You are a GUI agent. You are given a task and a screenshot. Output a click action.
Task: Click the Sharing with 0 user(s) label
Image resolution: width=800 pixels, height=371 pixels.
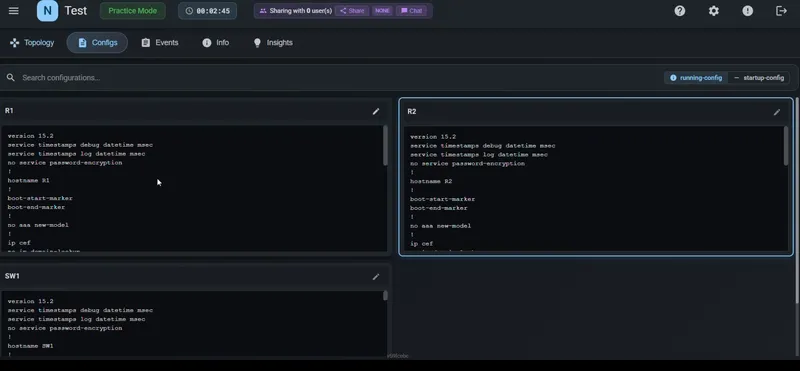pyautogui.click(x=296, y=11)
